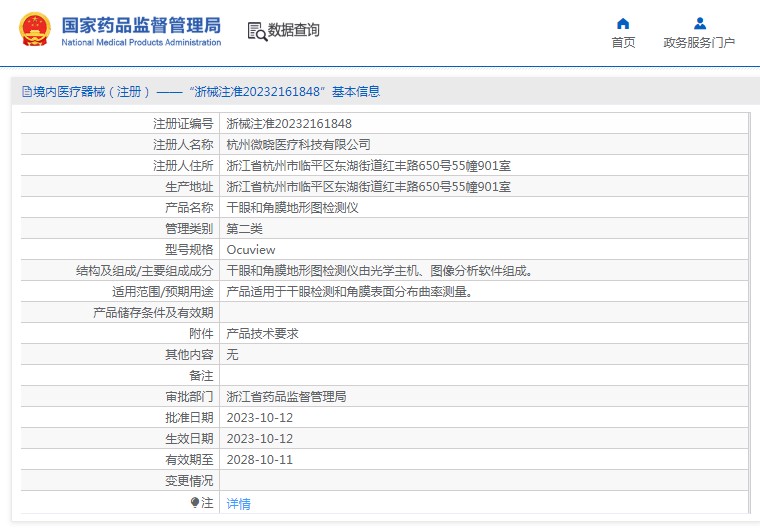Go to 首页 navigation item

pos(623,43)
